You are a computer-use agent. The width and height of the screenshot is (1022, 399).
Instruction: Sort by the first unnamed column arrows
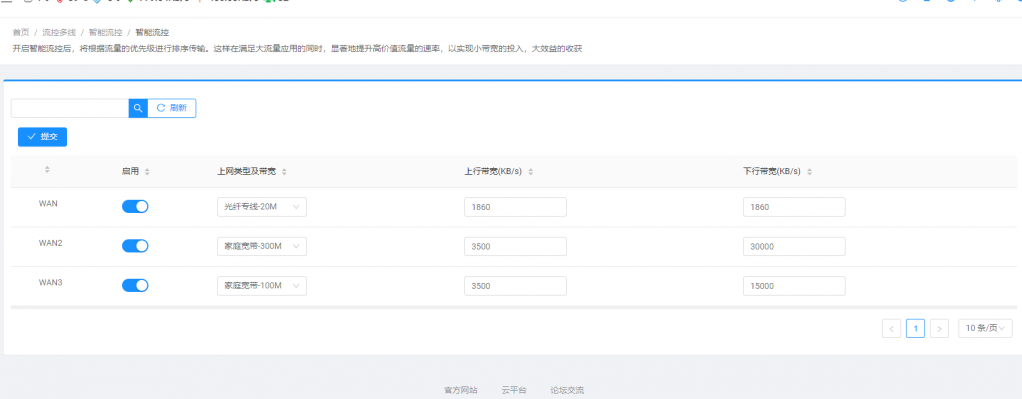47,170
